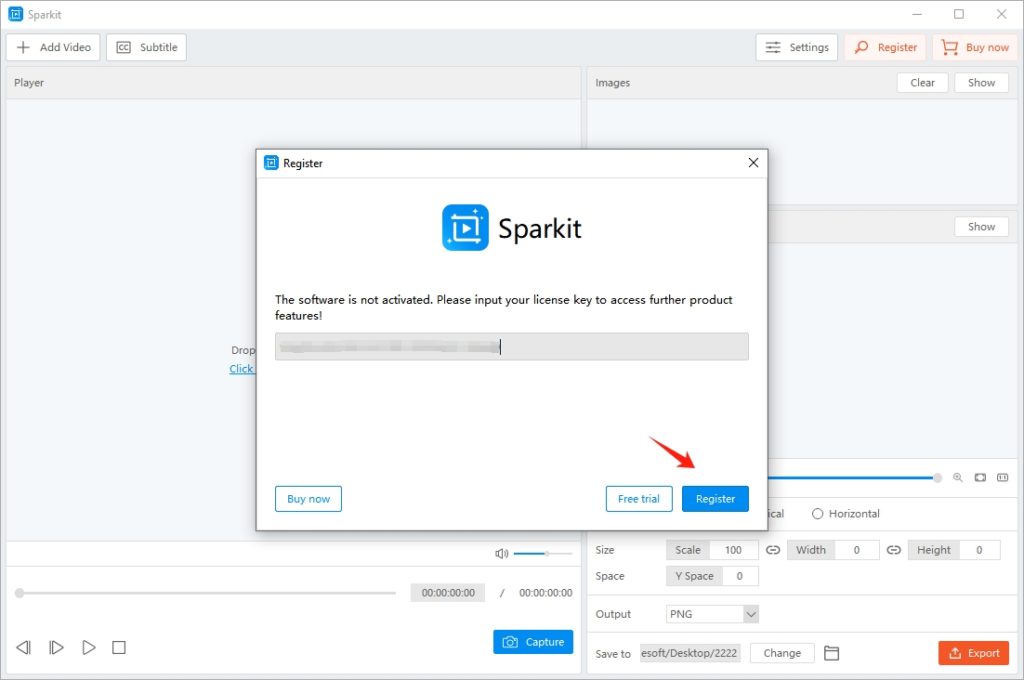
Task: Open the Subtitle tool
Action: [x=146, y=47]
